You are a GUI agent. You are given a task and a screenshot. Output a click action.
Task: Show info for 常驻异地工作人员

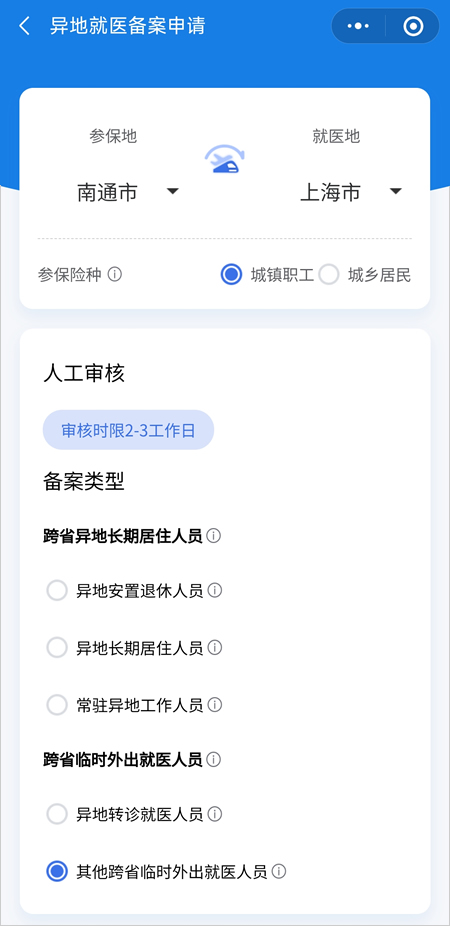pos(215,705)
